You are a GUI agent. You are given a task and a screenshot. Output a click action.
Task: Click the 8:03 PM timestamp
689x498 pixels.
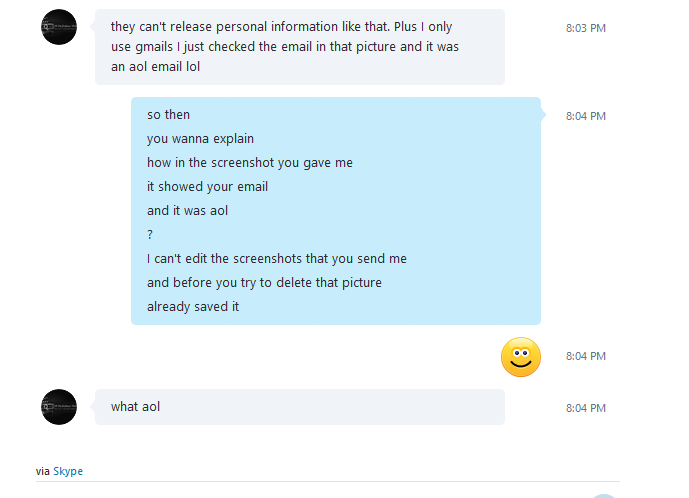(586, 28)
